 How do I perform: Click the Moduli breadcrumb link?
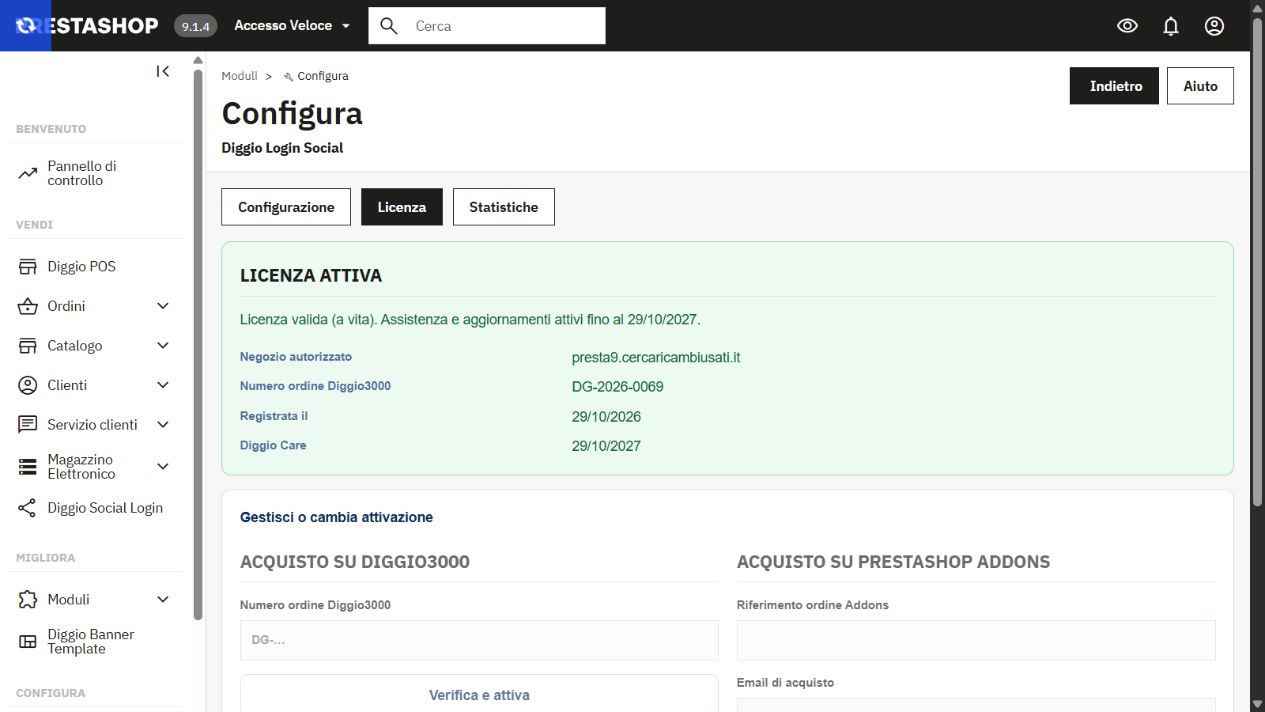(240, 76)
